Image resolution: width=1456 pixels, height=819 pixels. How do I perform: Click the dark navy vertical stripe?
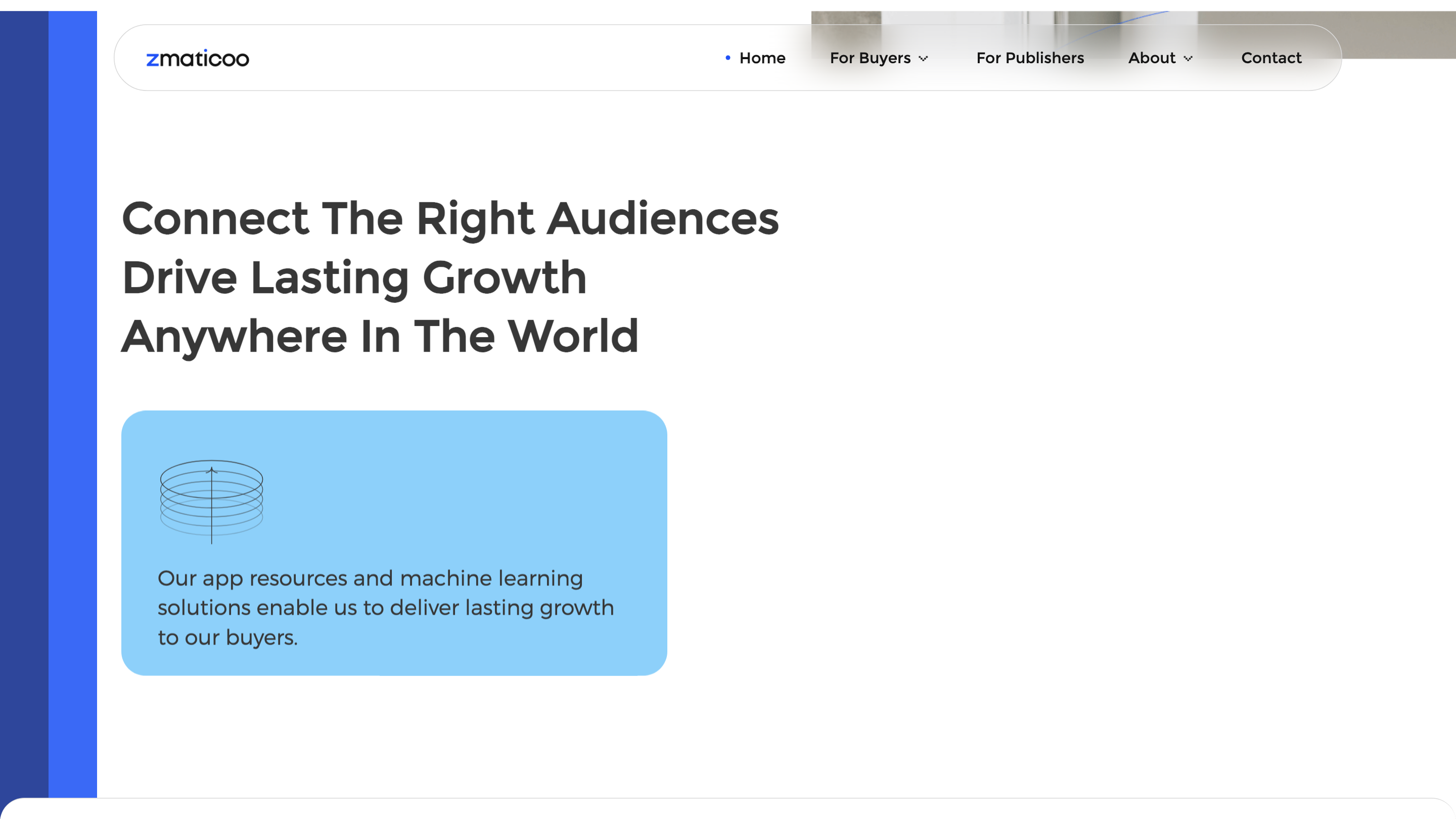[x=24, y=396]
